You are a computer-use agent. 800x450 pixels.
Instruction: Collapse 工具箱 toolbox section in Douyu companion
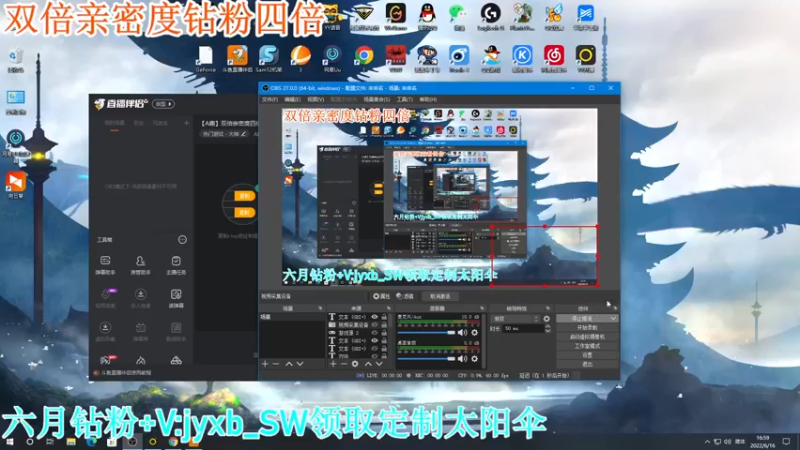coord(182,240)
